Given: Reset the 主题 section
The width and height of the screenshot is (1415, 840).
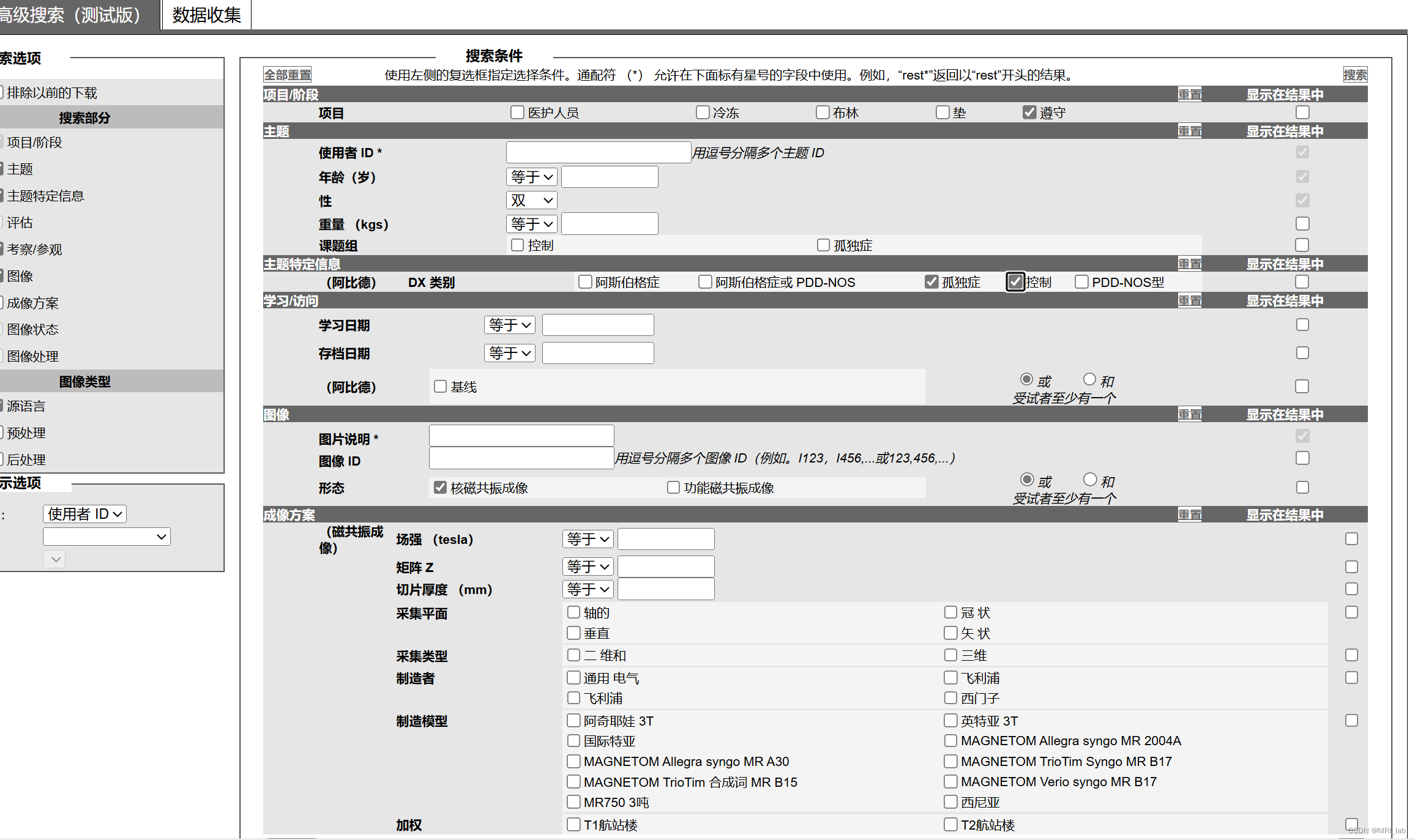Looking at the screenshot, I should click(x=1190, y=131).
